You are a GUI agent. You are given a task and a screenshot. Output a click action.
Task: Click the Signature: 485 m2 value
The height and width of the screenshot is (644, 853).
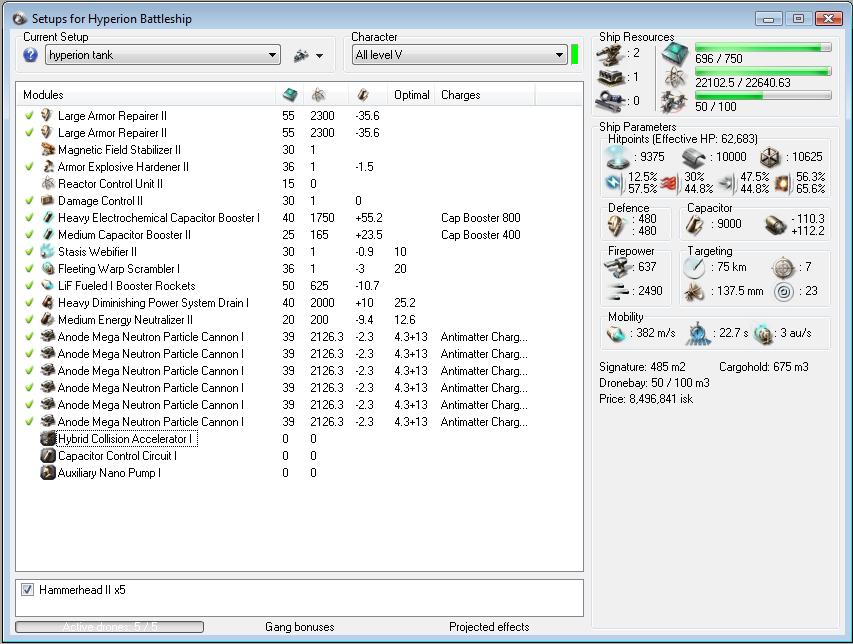[x=642, y=367]
